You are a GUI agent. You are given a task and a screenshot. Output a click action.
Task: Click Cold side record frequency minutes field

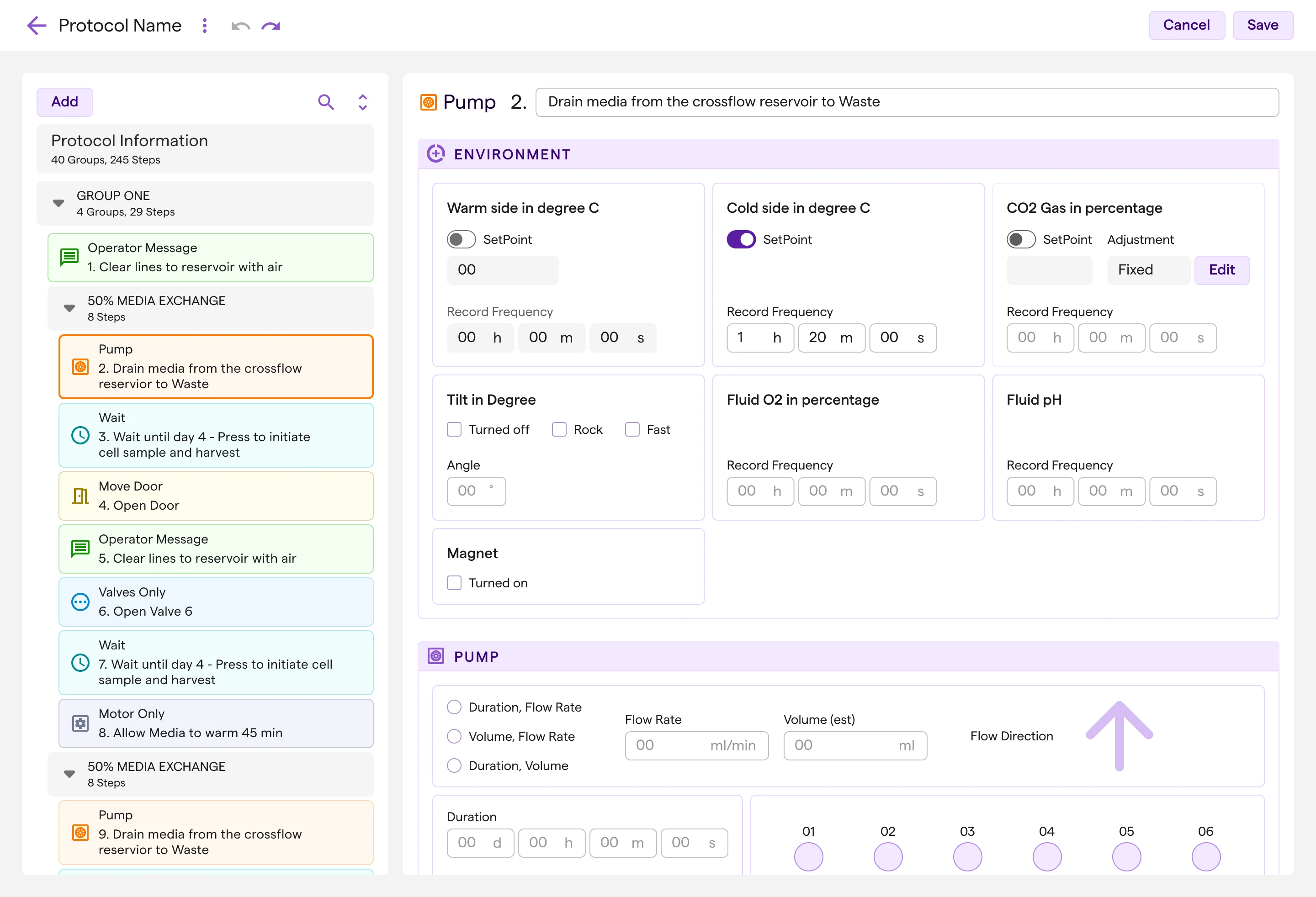click(831, 338)
